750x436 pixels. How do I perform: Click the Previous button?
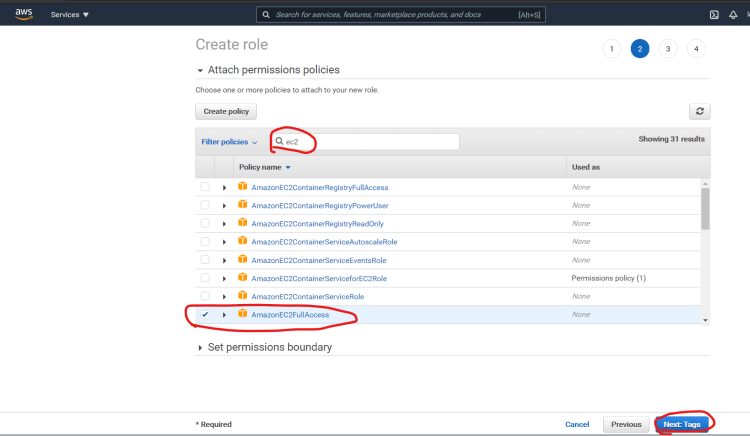(626, 424)
